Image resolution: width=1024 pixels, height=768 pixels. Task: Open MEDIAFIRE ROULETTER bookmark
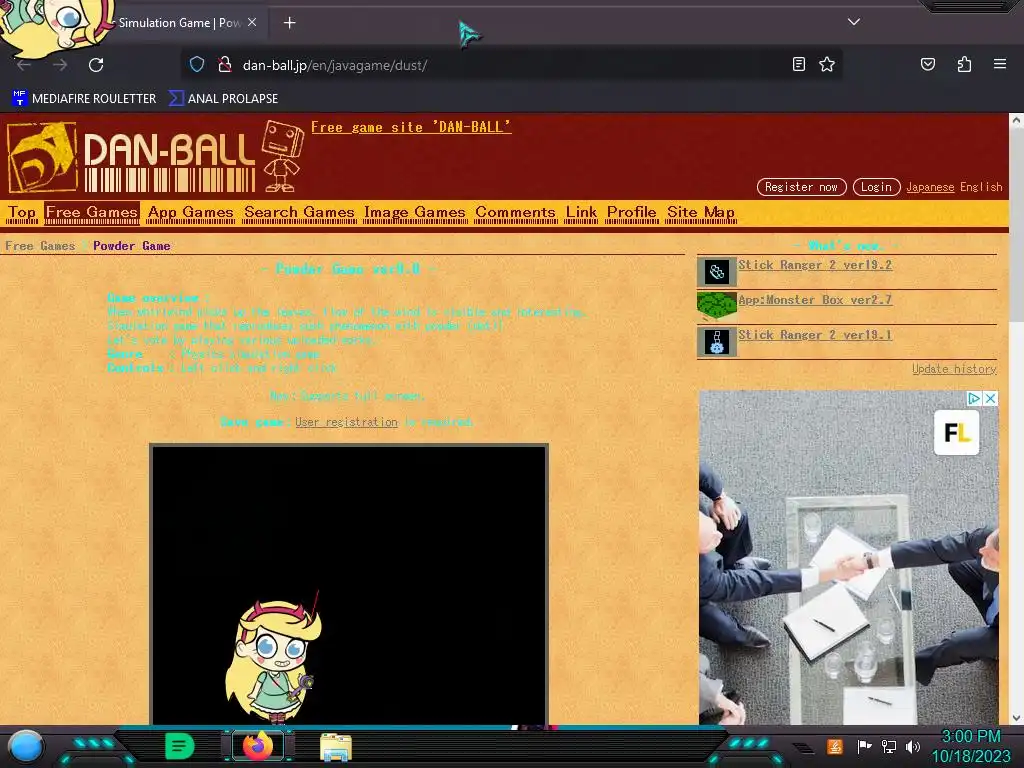click(x=84, y=99)
